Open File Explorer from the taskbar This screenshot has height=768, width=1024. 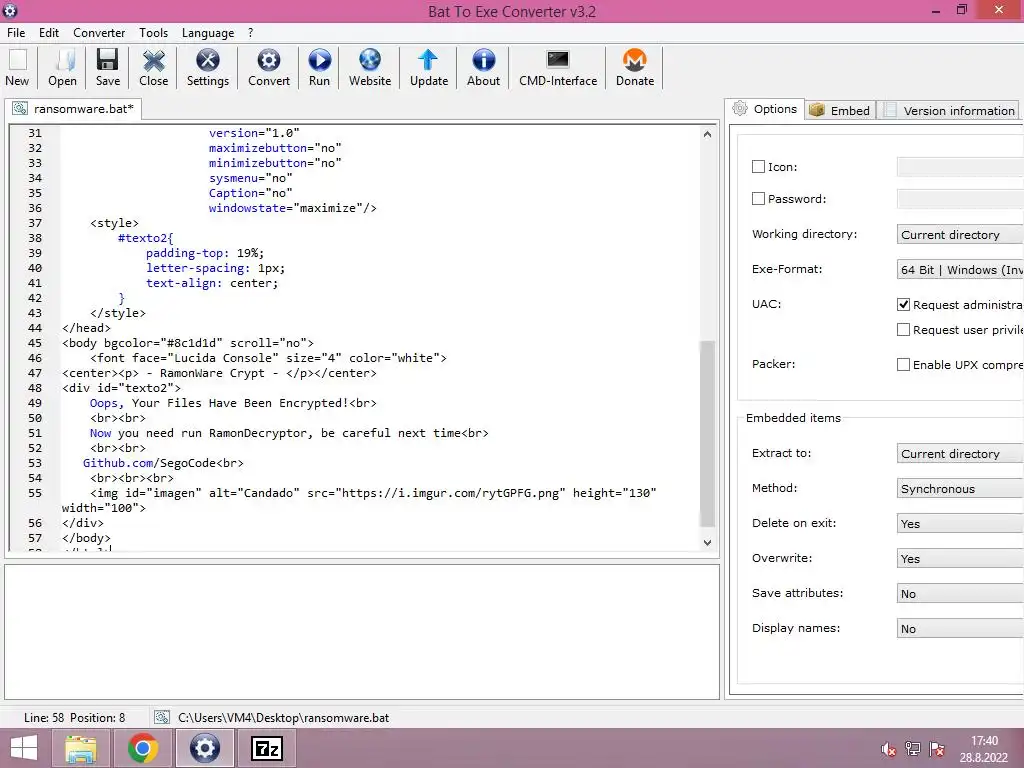pyautogui.click(x=81, y=748)
